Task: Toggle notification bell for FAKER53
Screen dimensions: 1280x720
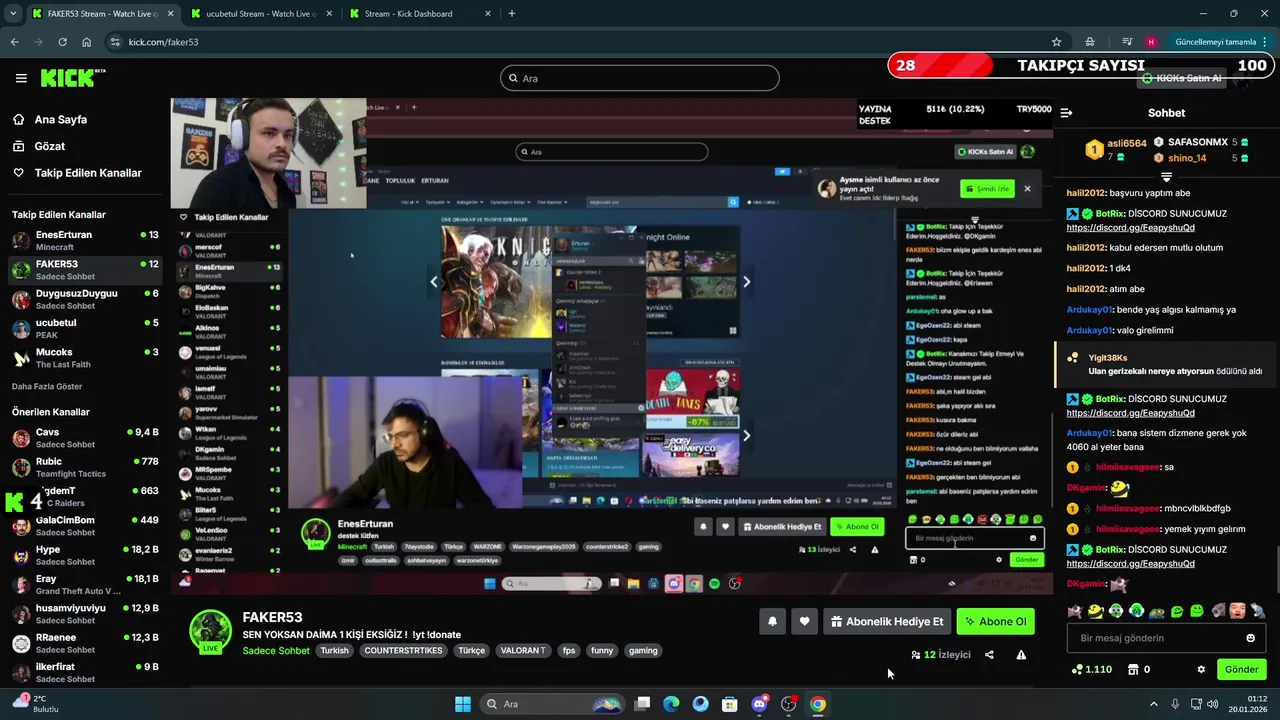Action: [x=772, y=621]
